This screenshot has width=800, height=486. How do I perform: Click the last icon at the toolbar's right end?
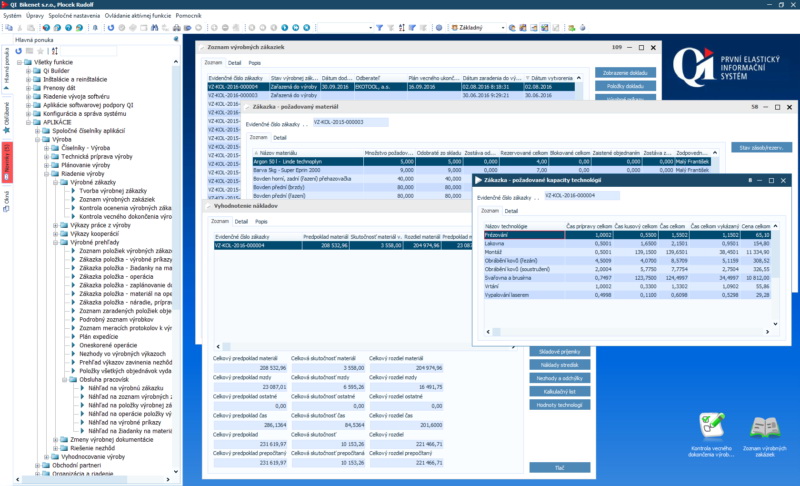pos(583,28)
